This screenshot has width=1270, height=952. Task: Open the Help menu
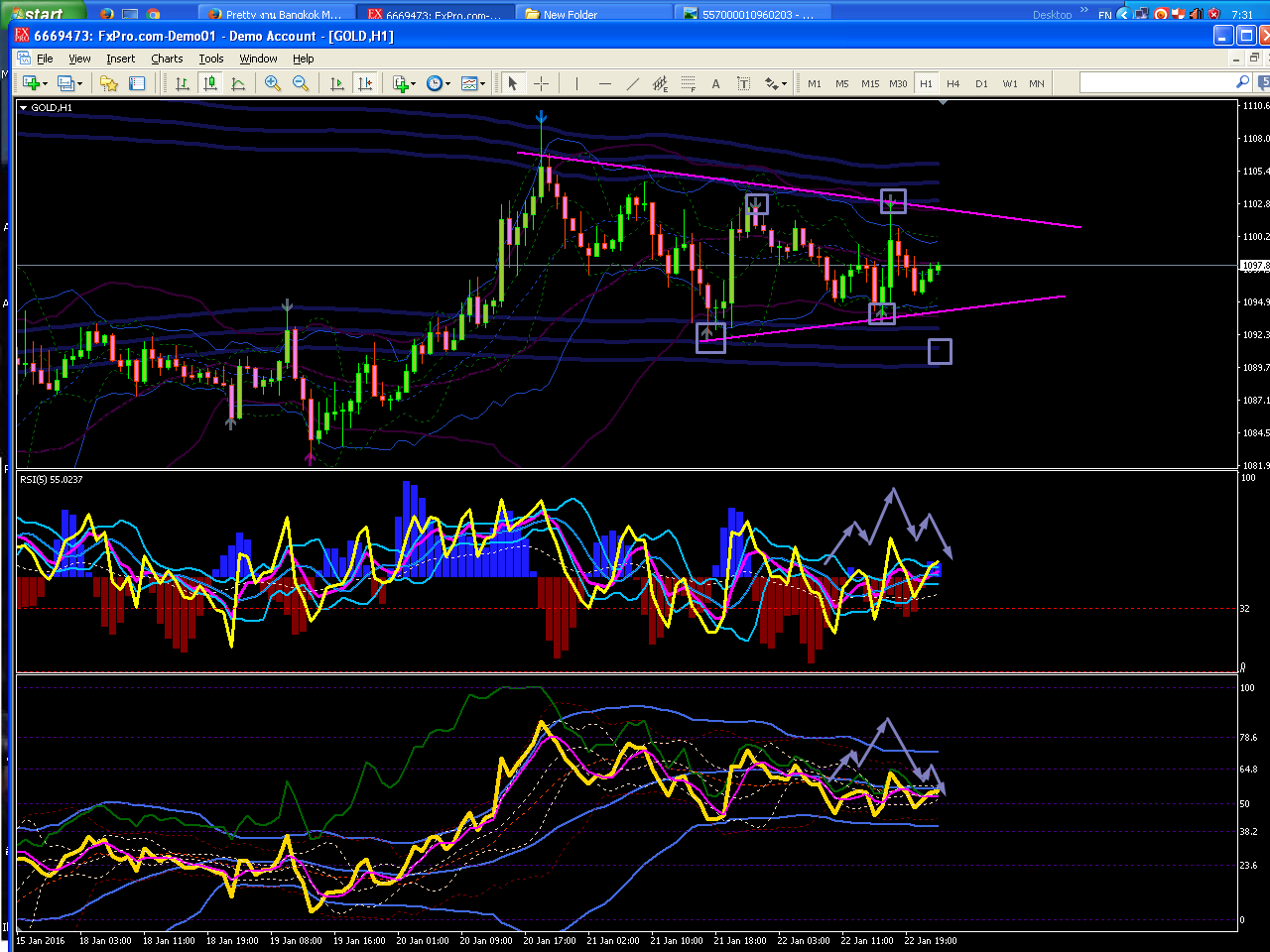(x=304, y=59)
